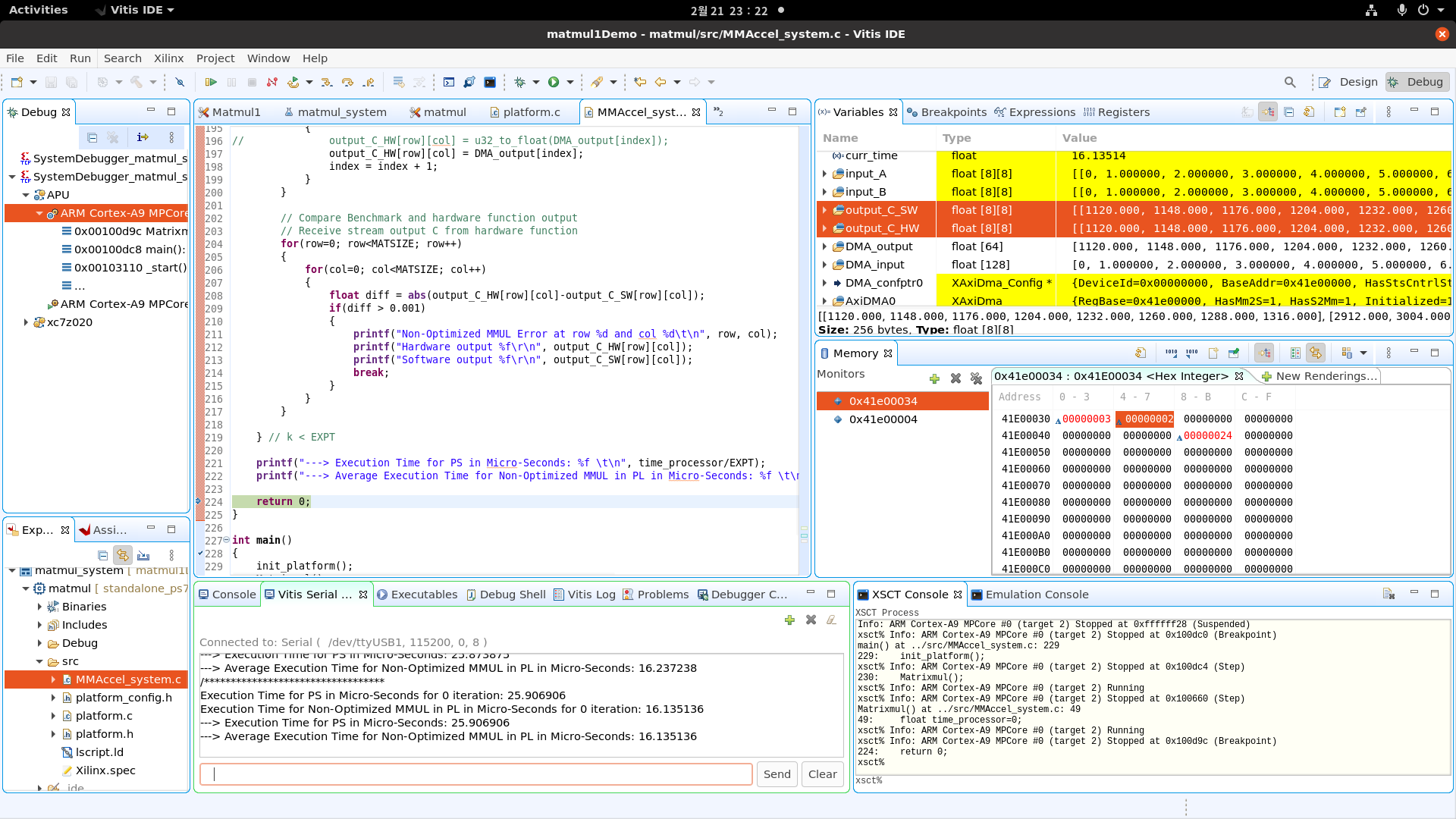Click the Disconnect debug icon
The height and width of the screenshot is (819, 1456).
(x=272, y=82)
